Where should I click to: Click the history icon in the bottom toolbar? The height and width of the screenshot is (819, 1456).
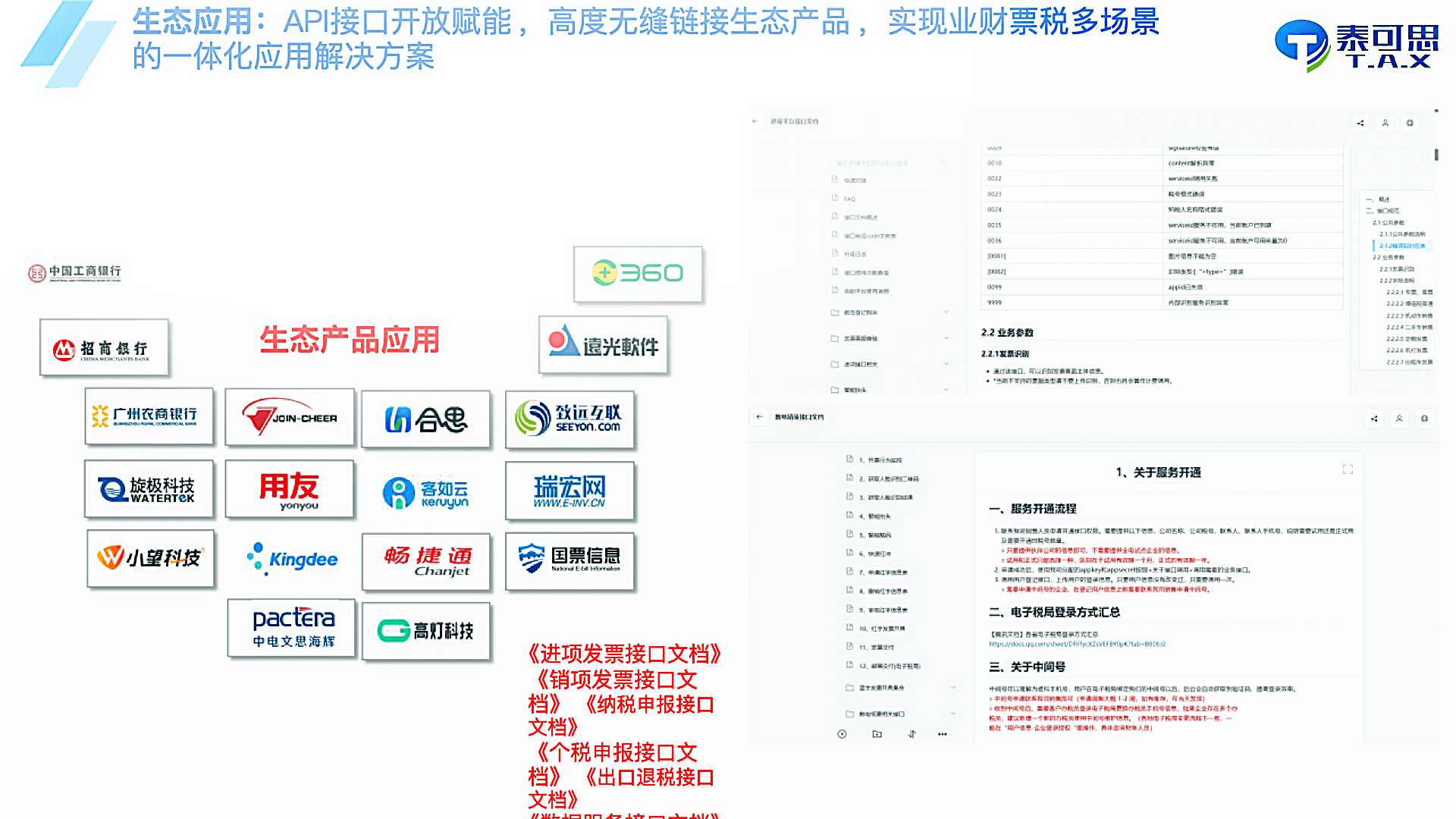[842, 733]
